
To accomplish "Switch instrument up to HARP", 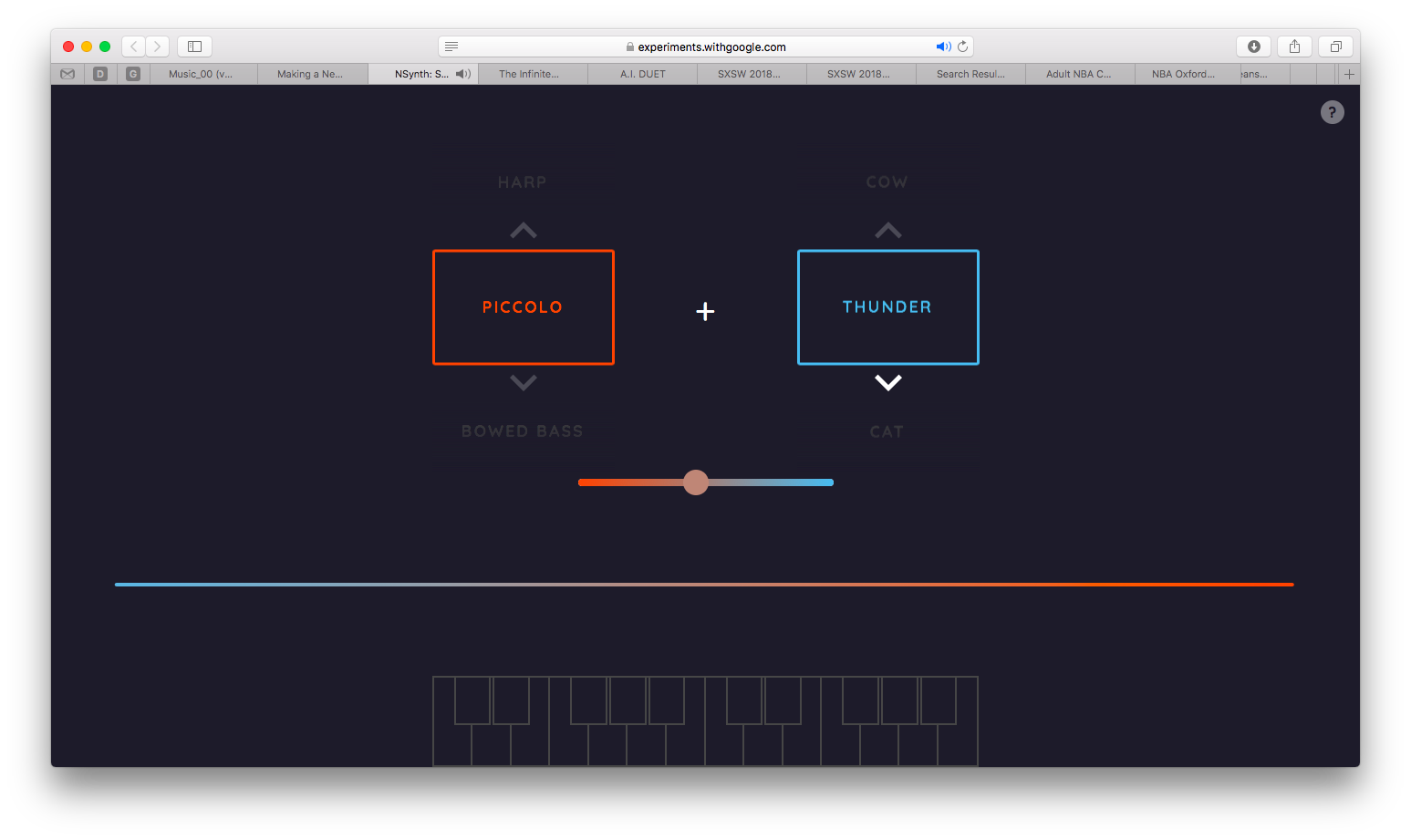I will pos(523,230).
